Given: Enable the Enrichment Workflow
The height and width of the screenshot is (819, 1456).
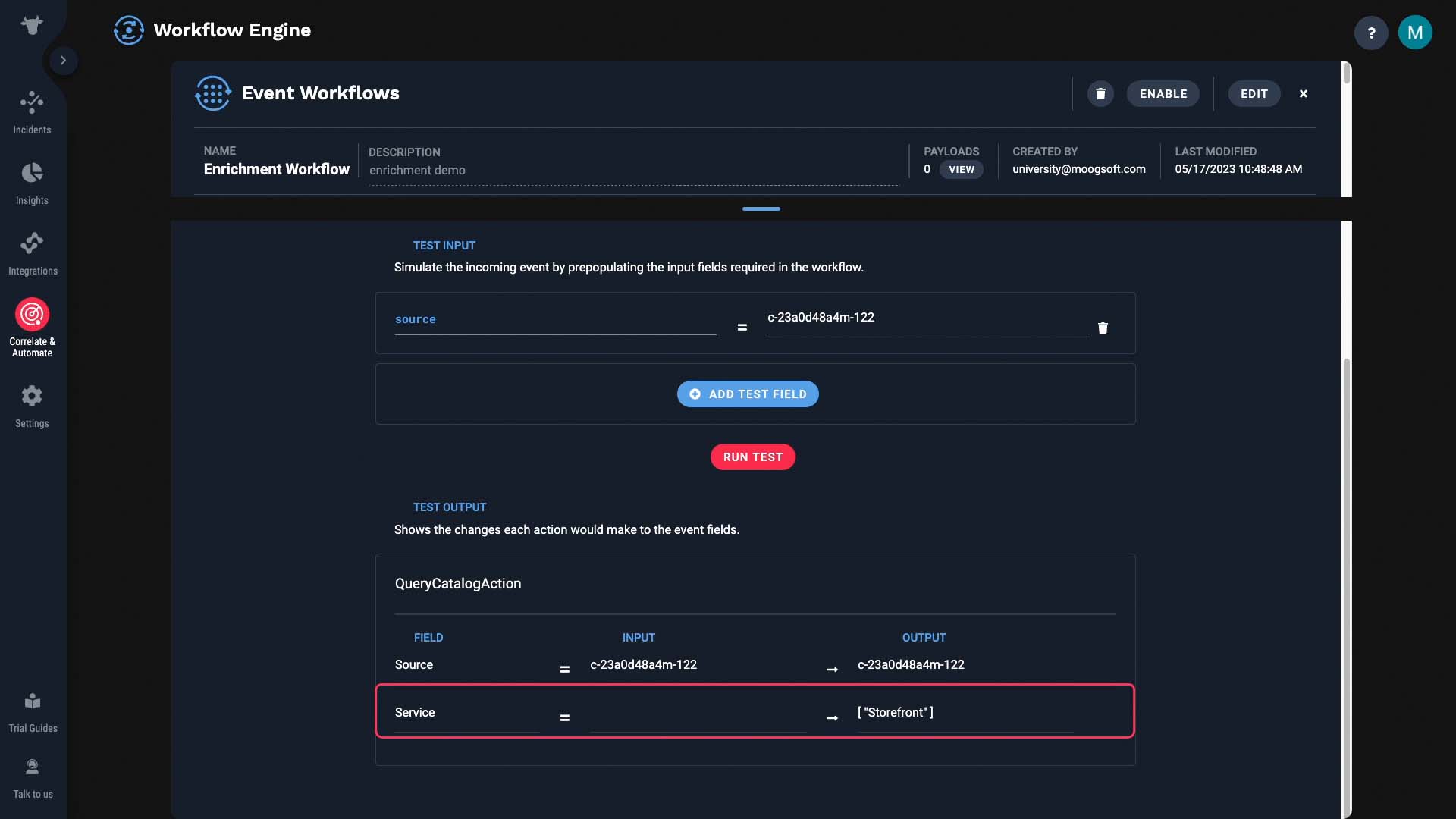Looking at the screenshot, I should pyautogui.click(x=1163, y=94).
